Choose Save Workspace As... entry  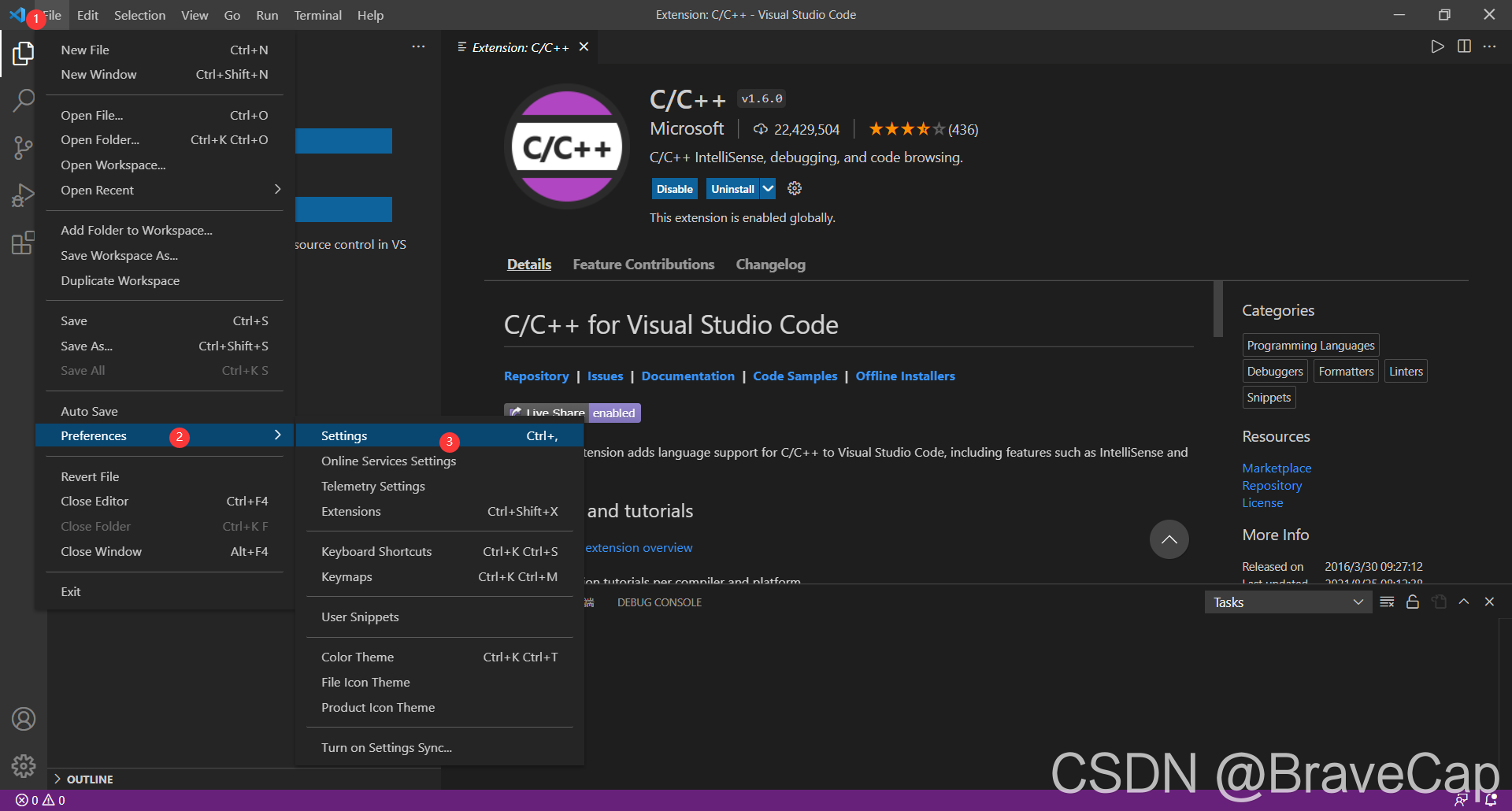click(165, 255)
